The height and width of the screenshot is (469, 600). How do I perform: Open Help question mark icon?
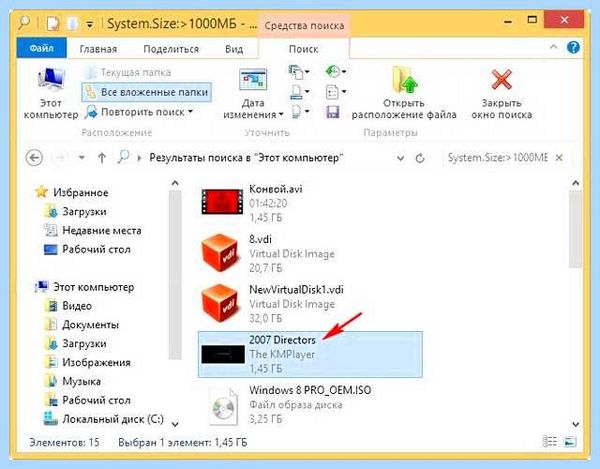click(573, 47)
